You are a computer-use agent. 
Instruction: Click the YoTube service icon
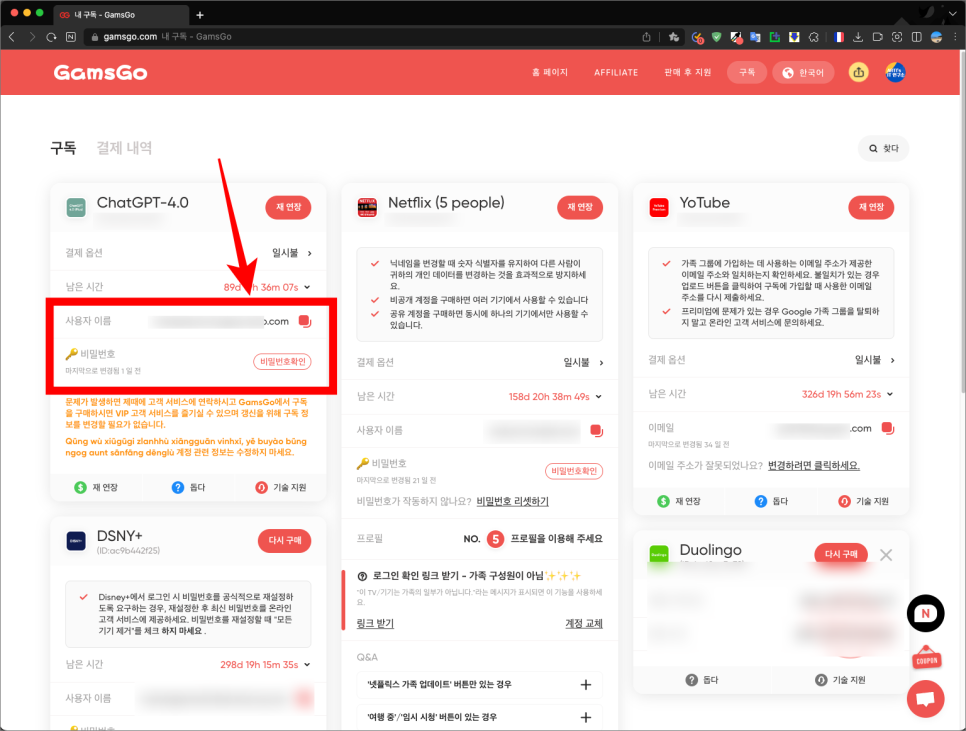pyautogui.click(x=659, y=207)
